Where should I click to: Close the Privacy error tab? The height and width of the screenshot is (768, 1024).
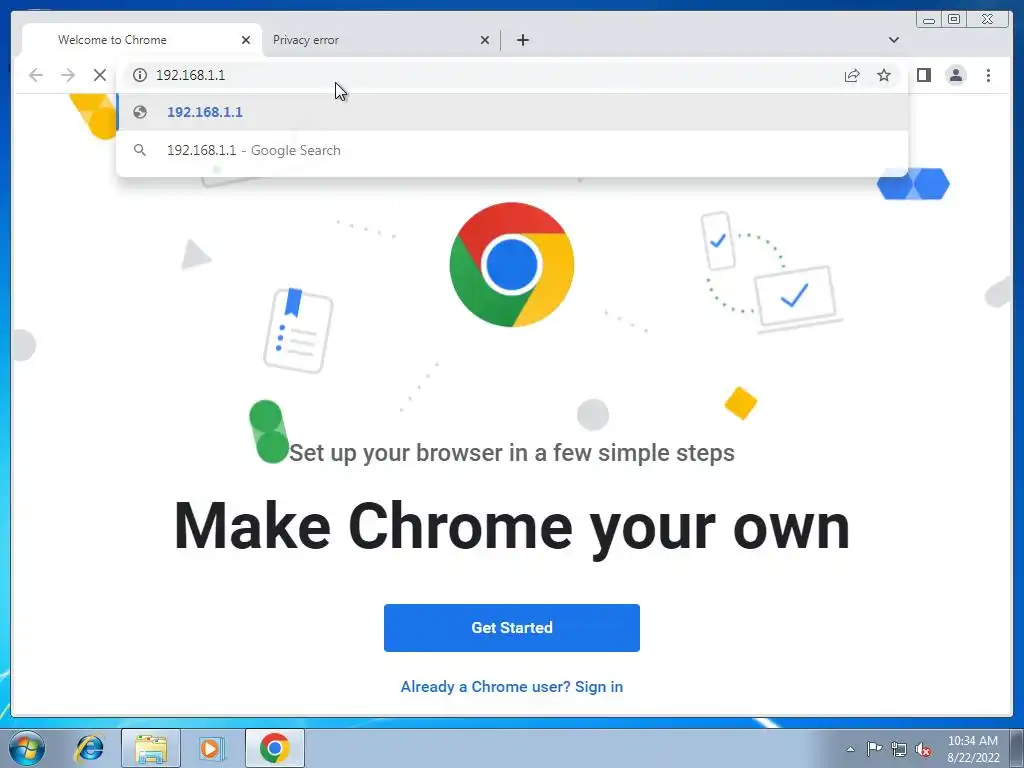tap(485, 40)
